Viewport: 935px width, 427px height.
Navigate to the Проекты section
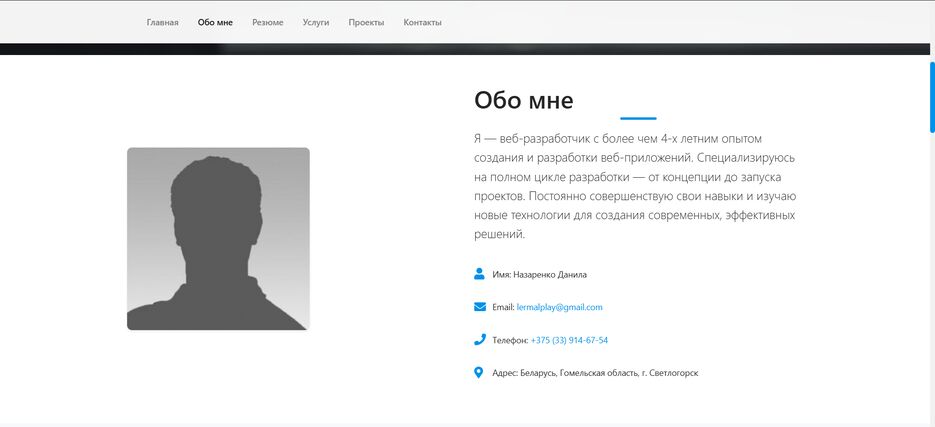[366, 23]
